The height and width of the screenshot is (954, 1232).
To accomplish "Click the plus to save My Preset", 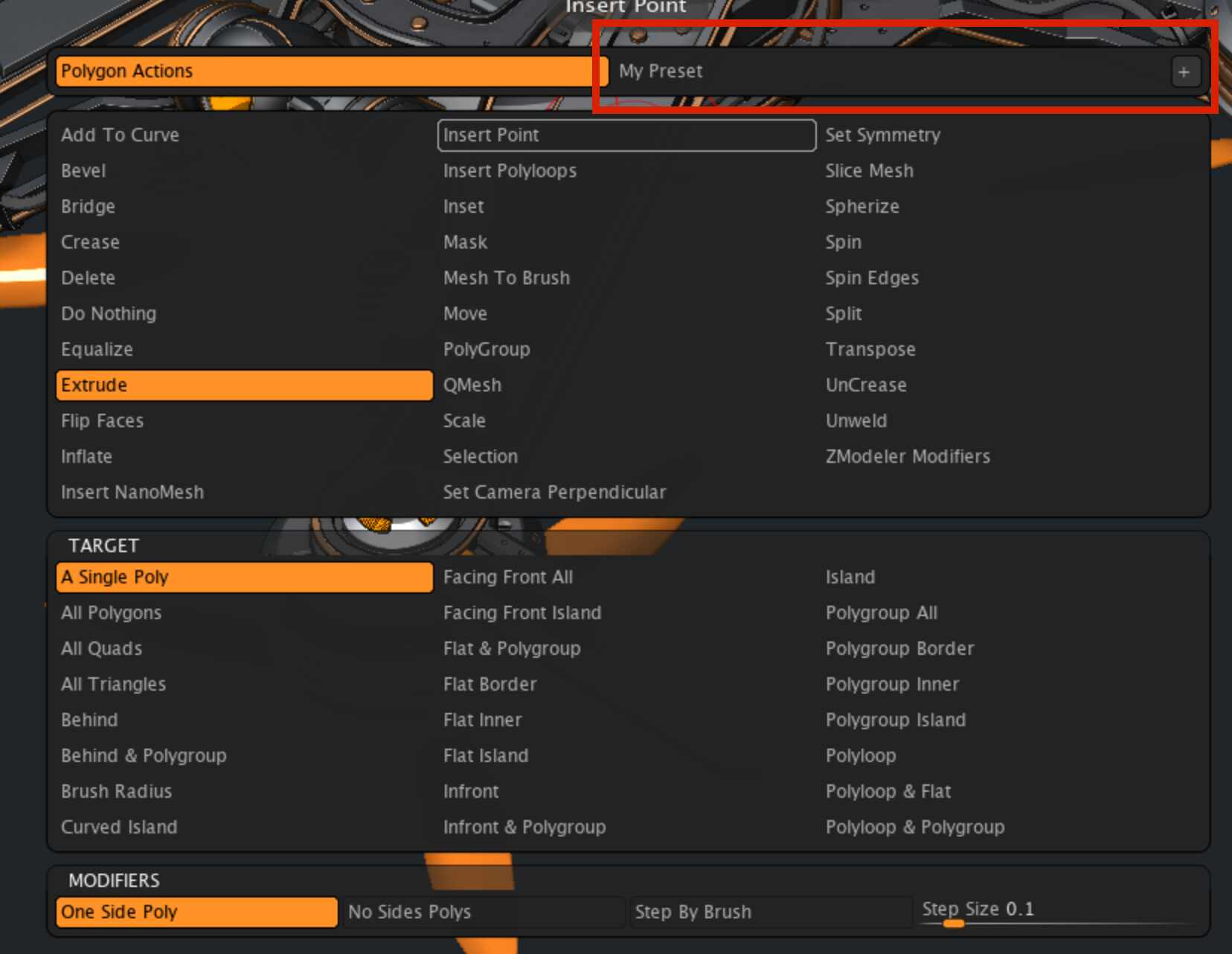I will (1184, 71).
